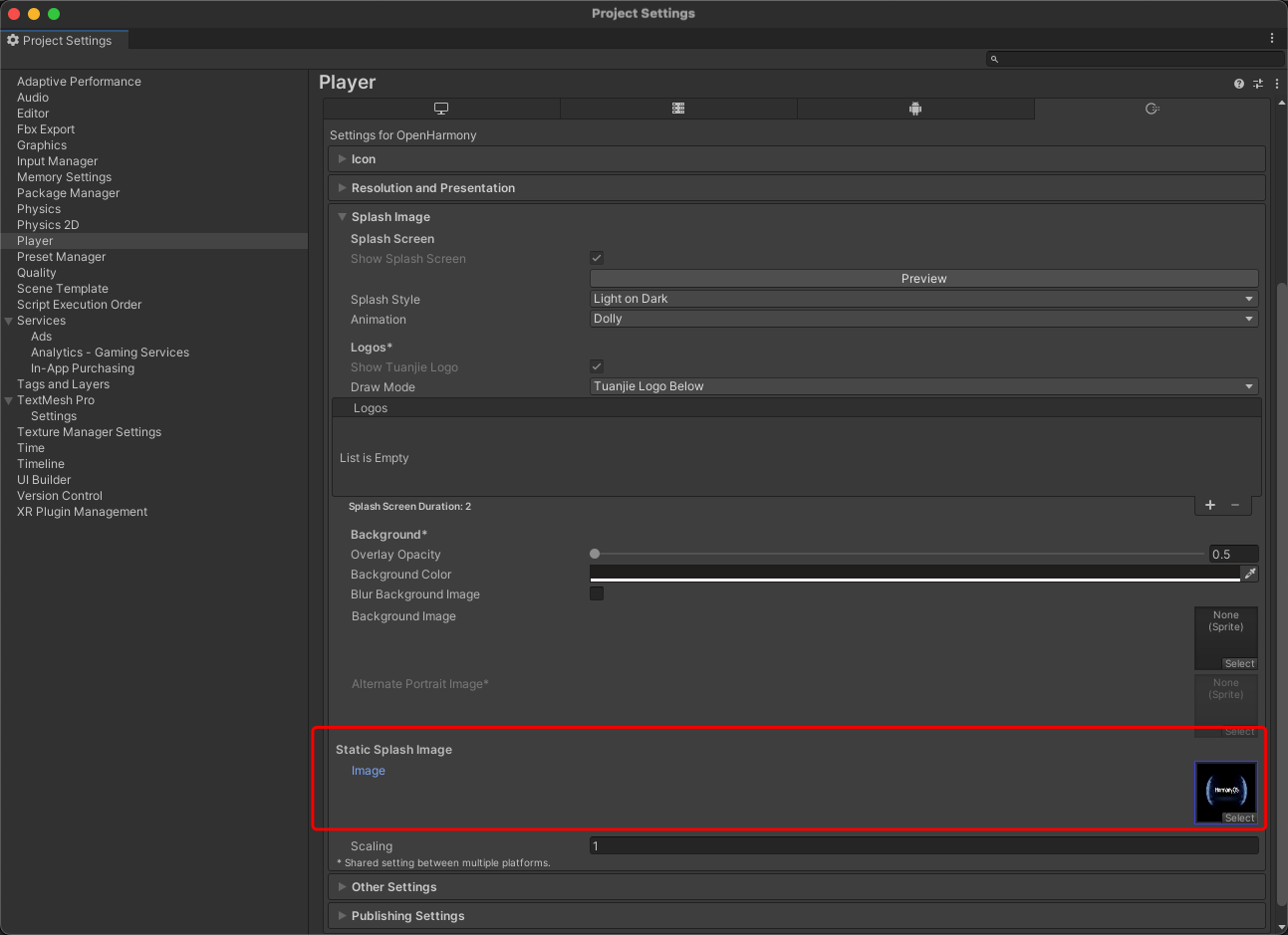Open the Splash Style dropdown
This screenshot has height=935, width=1288.
[x=923, y=299]
